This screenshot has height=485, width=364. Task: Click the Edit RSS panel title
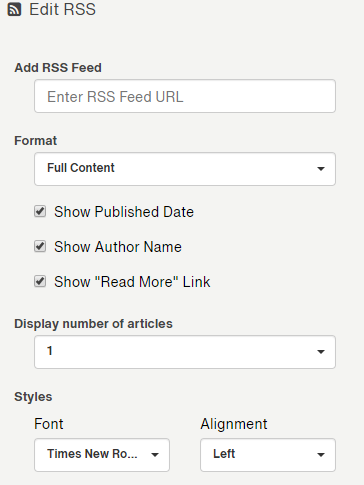click(x=62, y=9)
